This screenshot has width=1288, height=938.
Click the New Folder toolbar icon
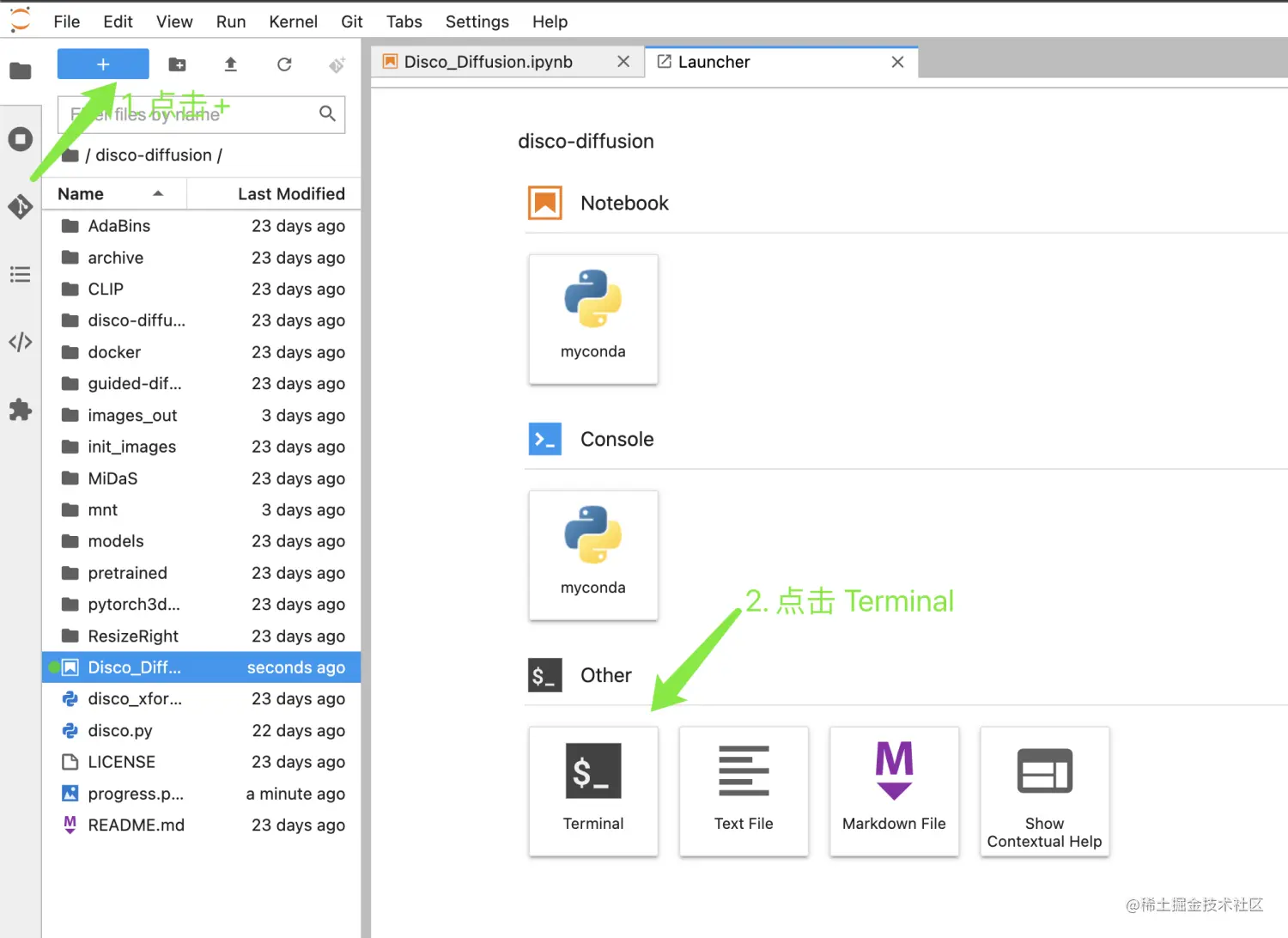(178, 64)
